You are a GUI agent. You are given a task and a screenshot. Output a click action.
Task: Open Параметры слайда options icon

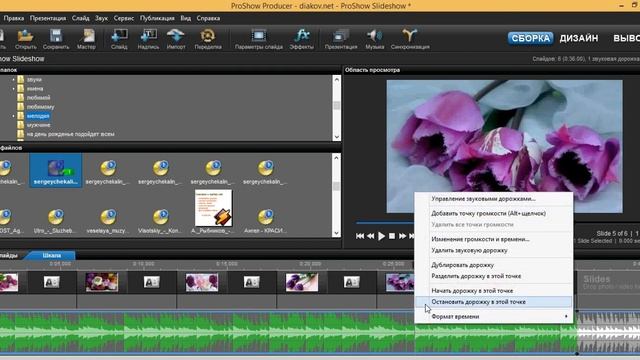coord(259,39)
